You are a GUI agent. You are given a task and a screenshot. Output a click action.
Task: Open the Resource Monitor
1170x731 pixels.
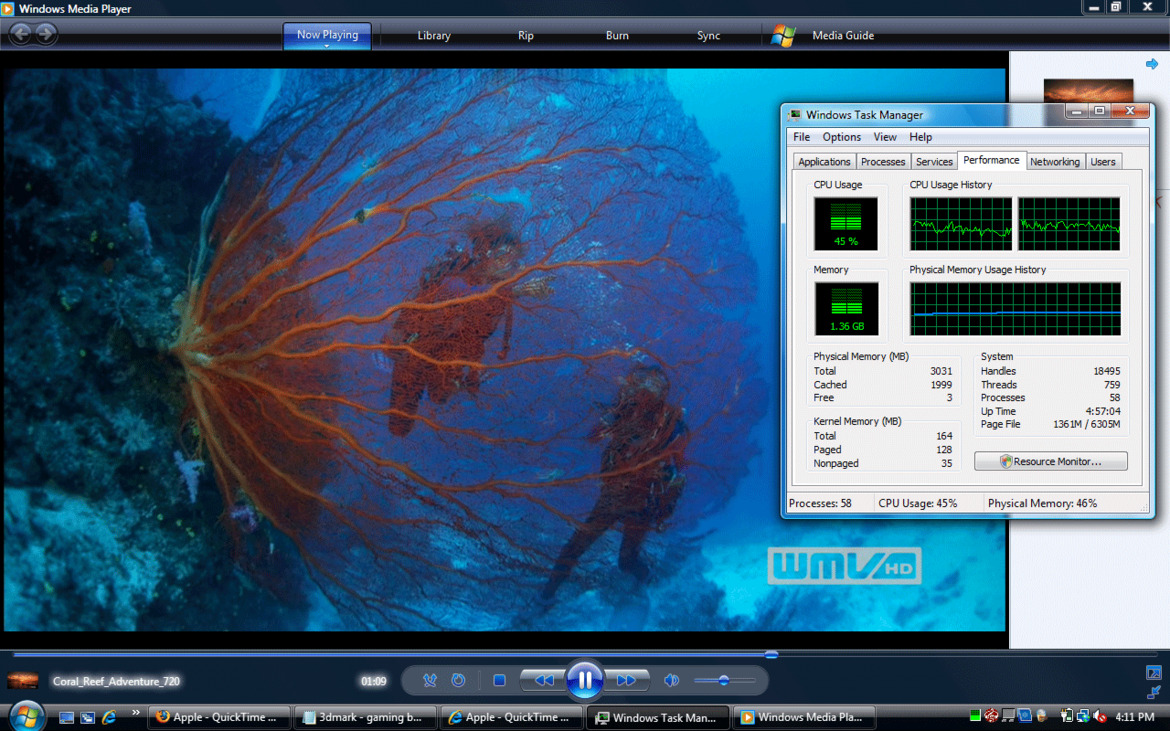point(1051,462)
